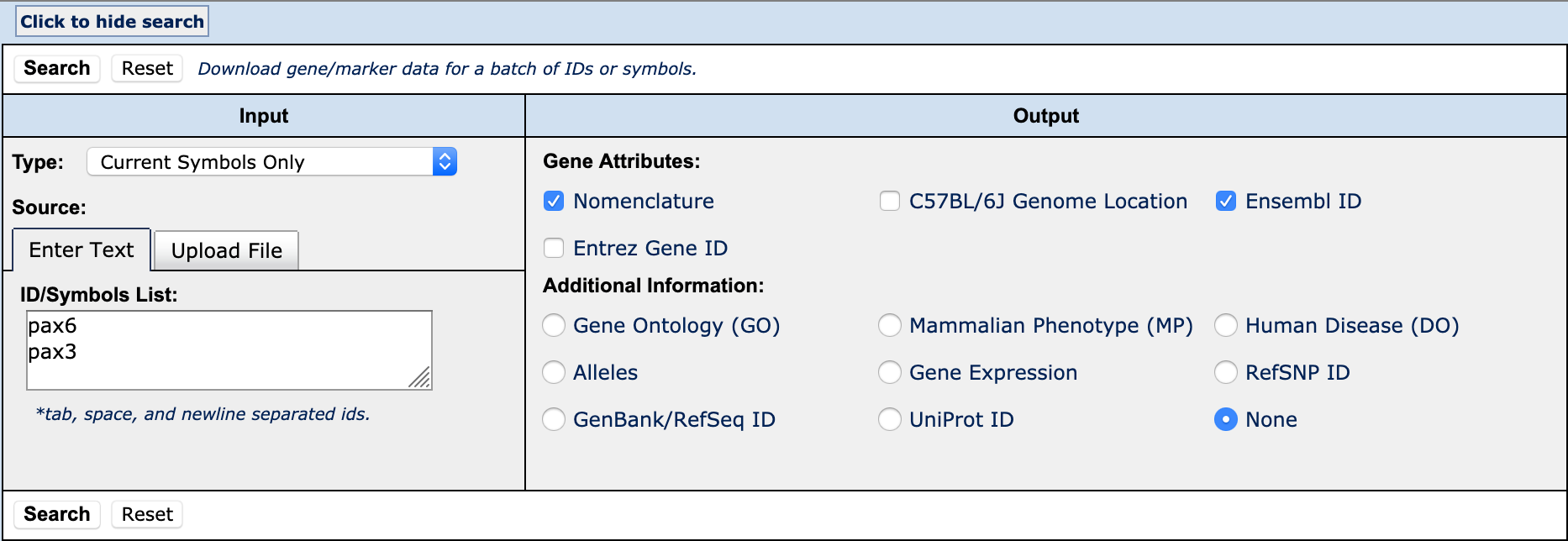Choose Mammalian Phenotype (MP) output
1568x541 pixels.
point(890,325)
